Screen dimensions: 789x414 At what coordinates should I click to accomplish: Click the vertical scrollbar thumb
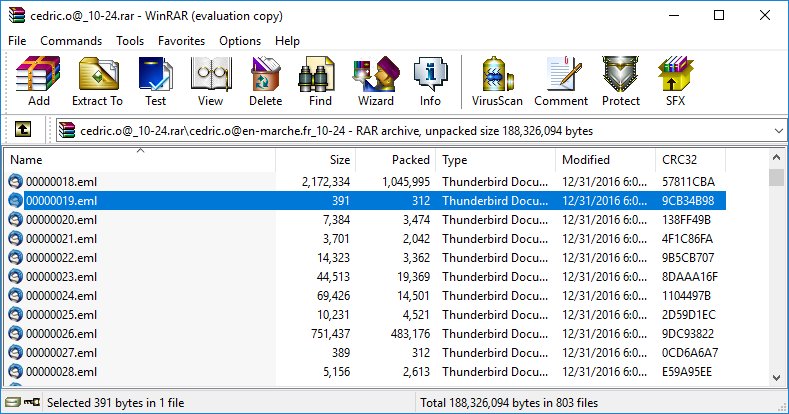click(x=776, y=177)
